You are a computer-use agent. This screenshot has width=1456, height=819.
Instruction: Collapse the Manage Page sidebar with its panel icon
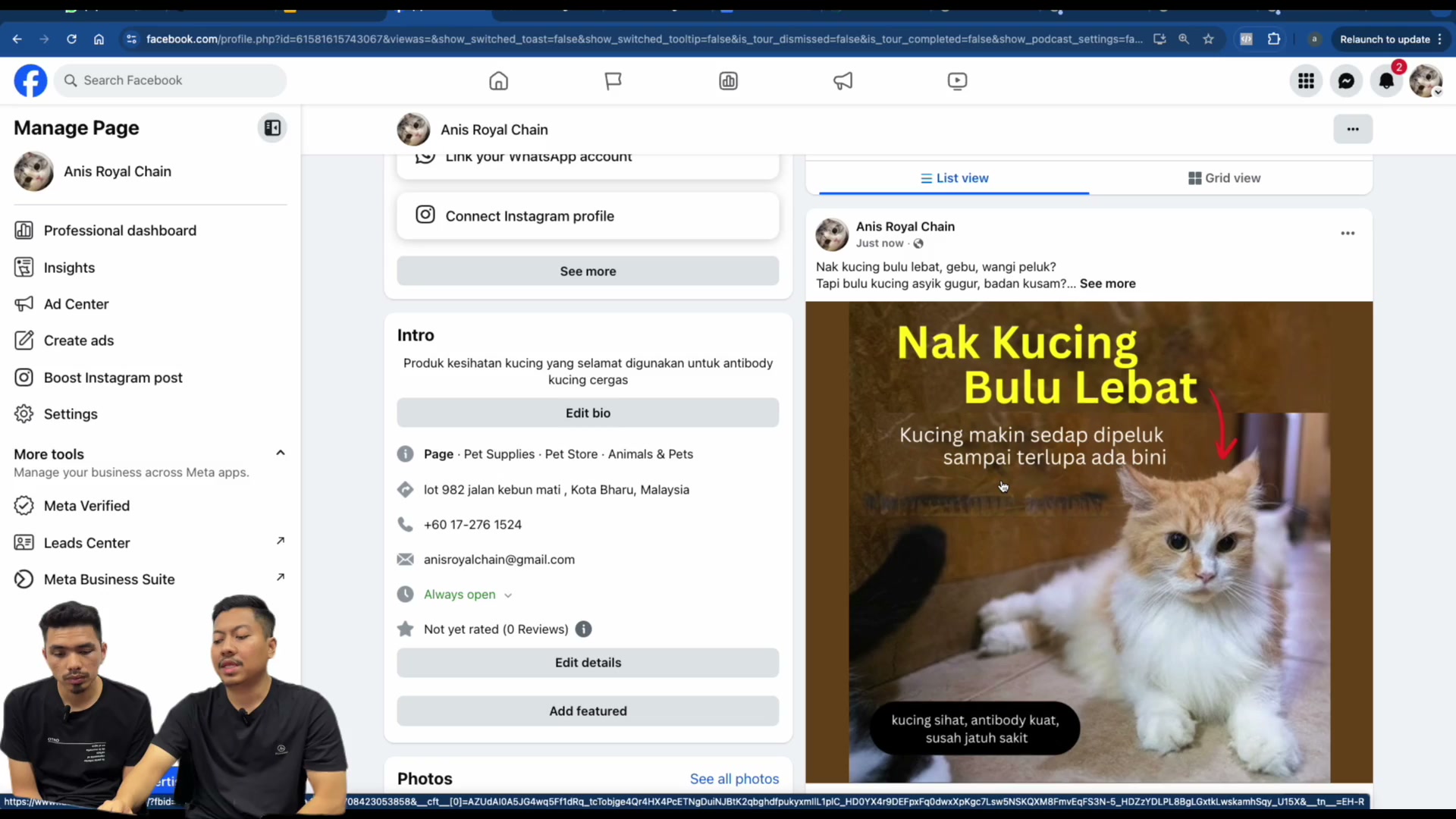pos(272,128)
